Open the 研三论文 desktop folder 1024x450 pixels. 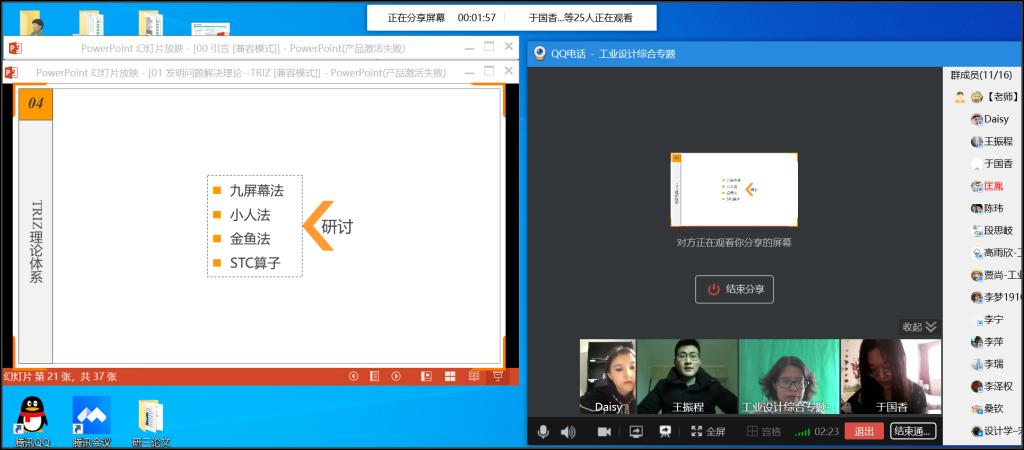(x=151, y=422)
